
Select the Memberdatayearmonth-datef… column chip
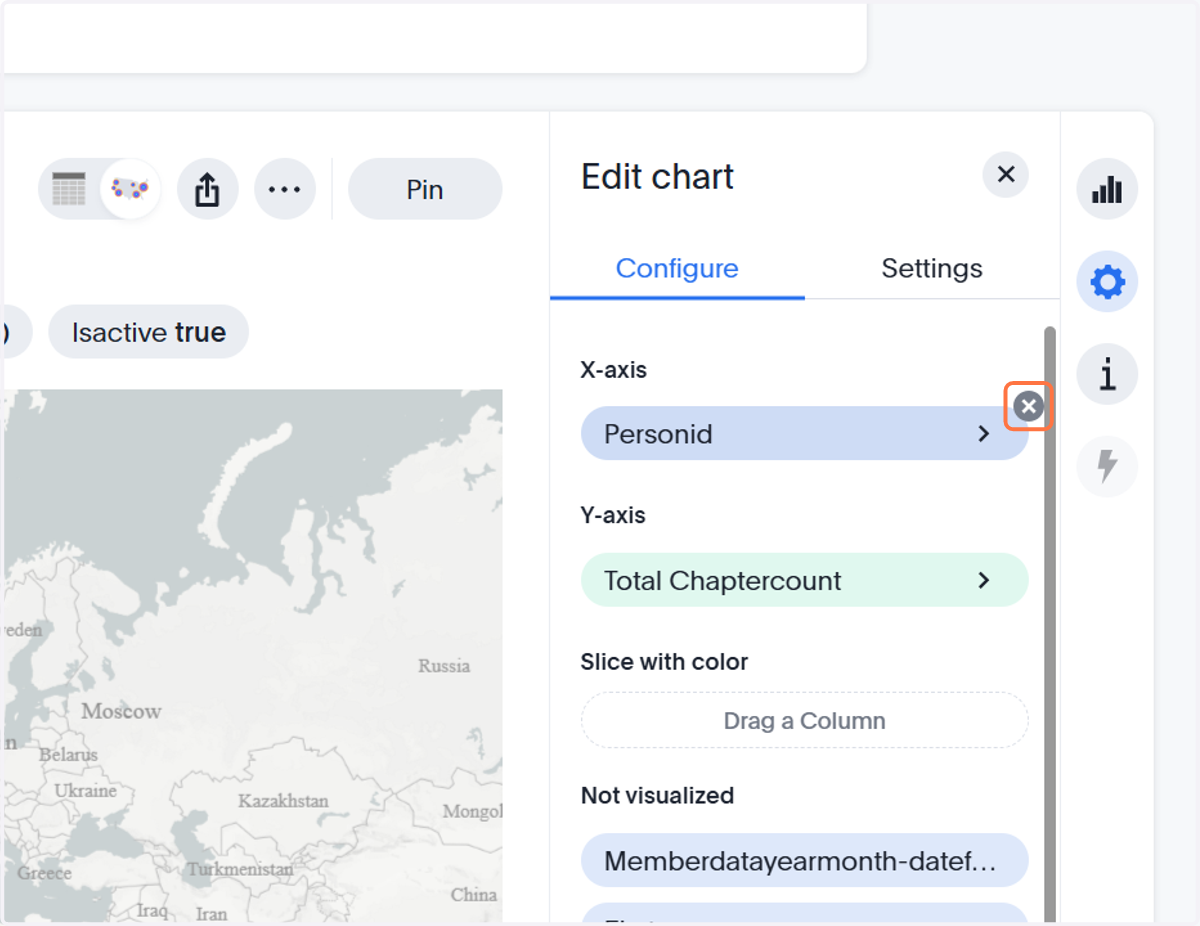tap(804, 861)
